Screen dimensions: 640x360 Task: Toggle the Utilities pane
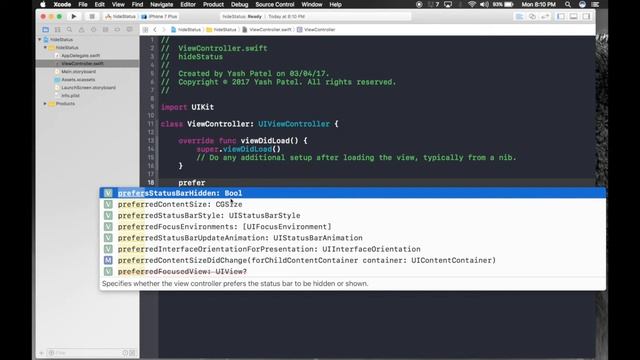(x=587, y=16)
